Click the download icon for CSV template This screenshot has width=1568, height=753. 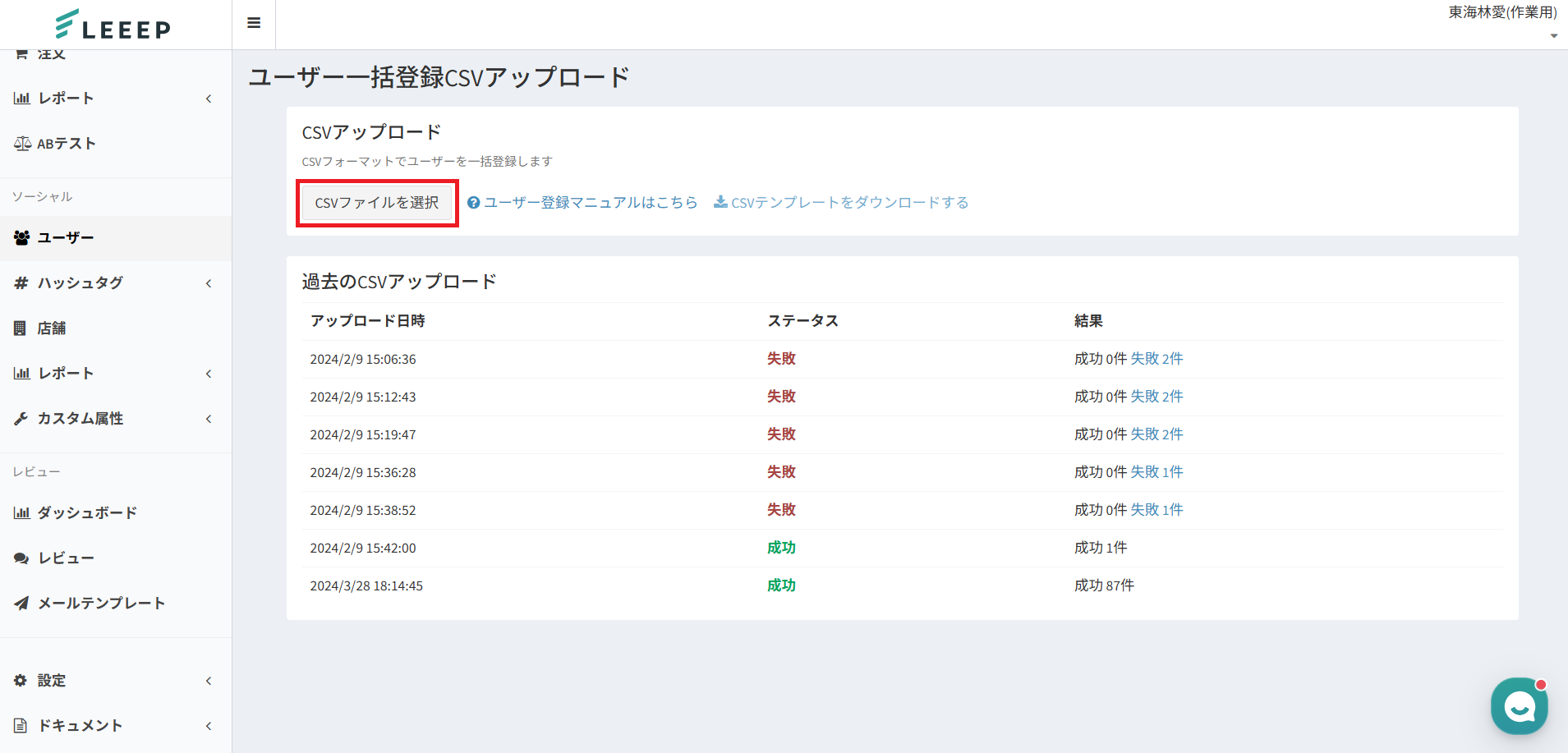720,202
